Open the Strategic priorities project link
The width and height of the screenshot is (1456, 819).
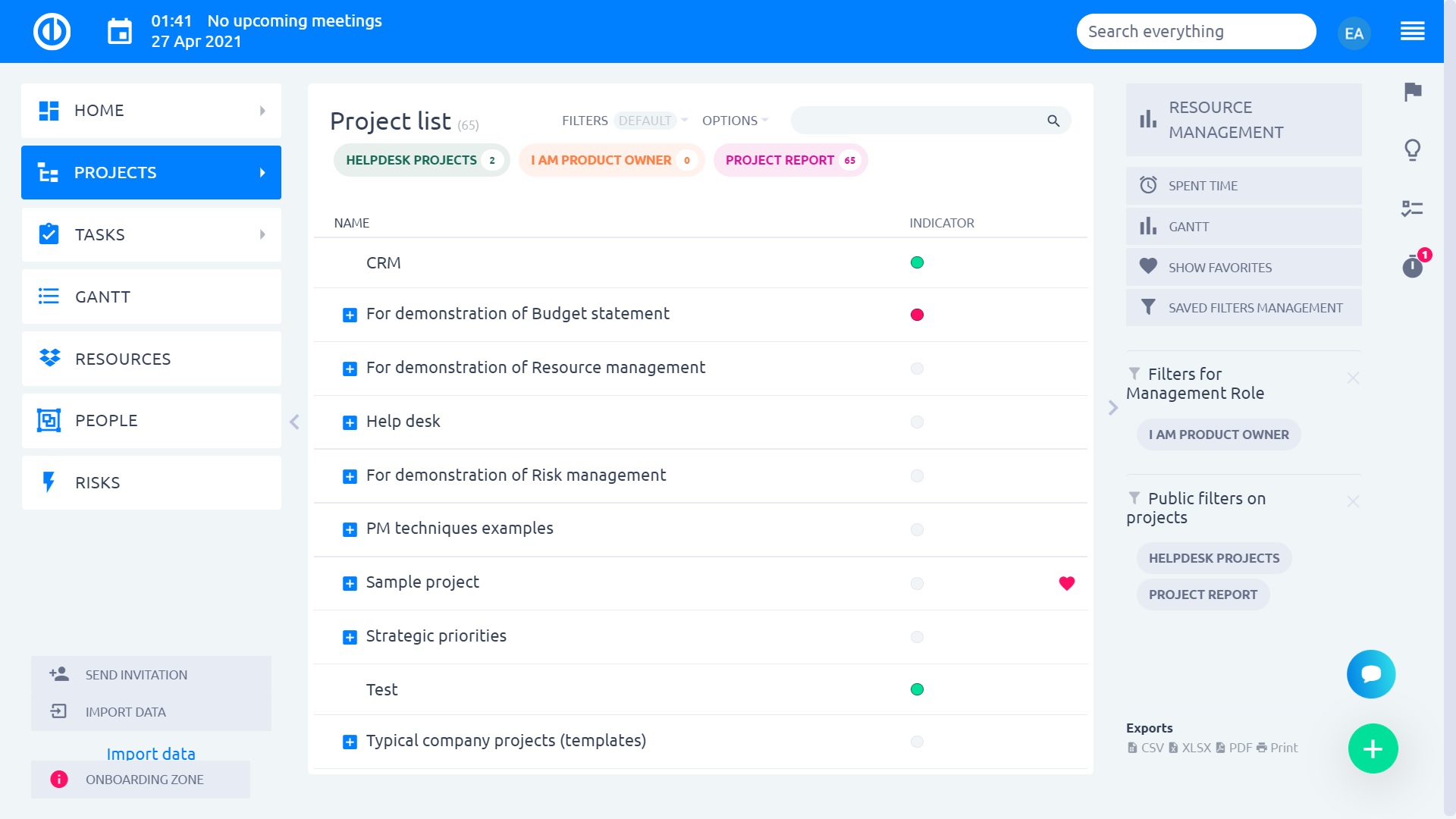[436, 636]
